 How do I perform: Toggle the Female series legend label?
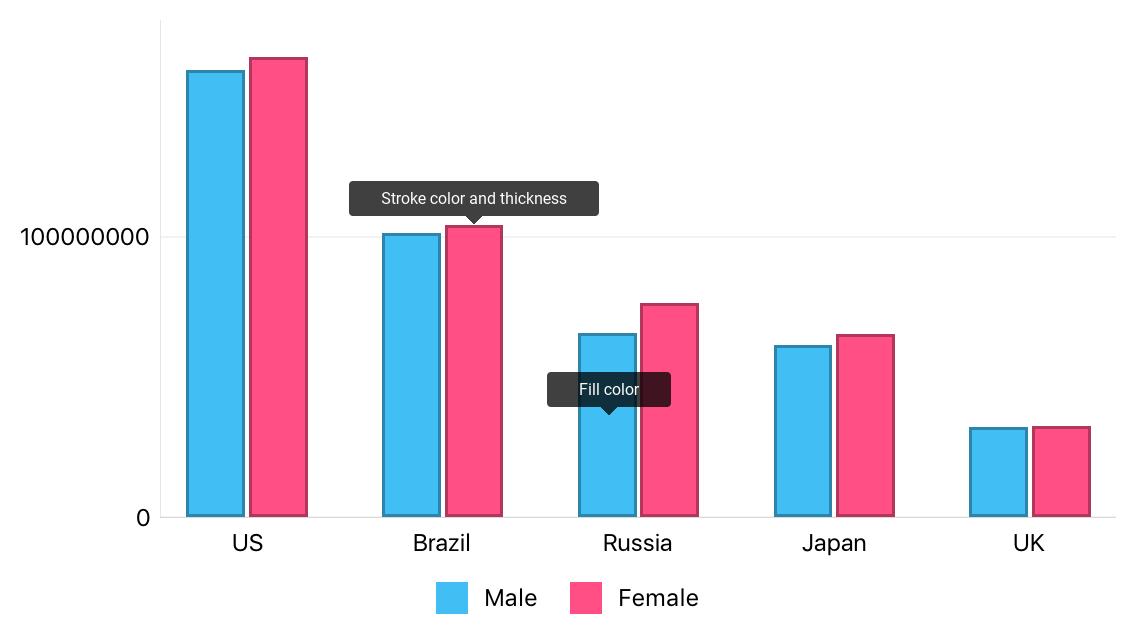pos(658,598)
